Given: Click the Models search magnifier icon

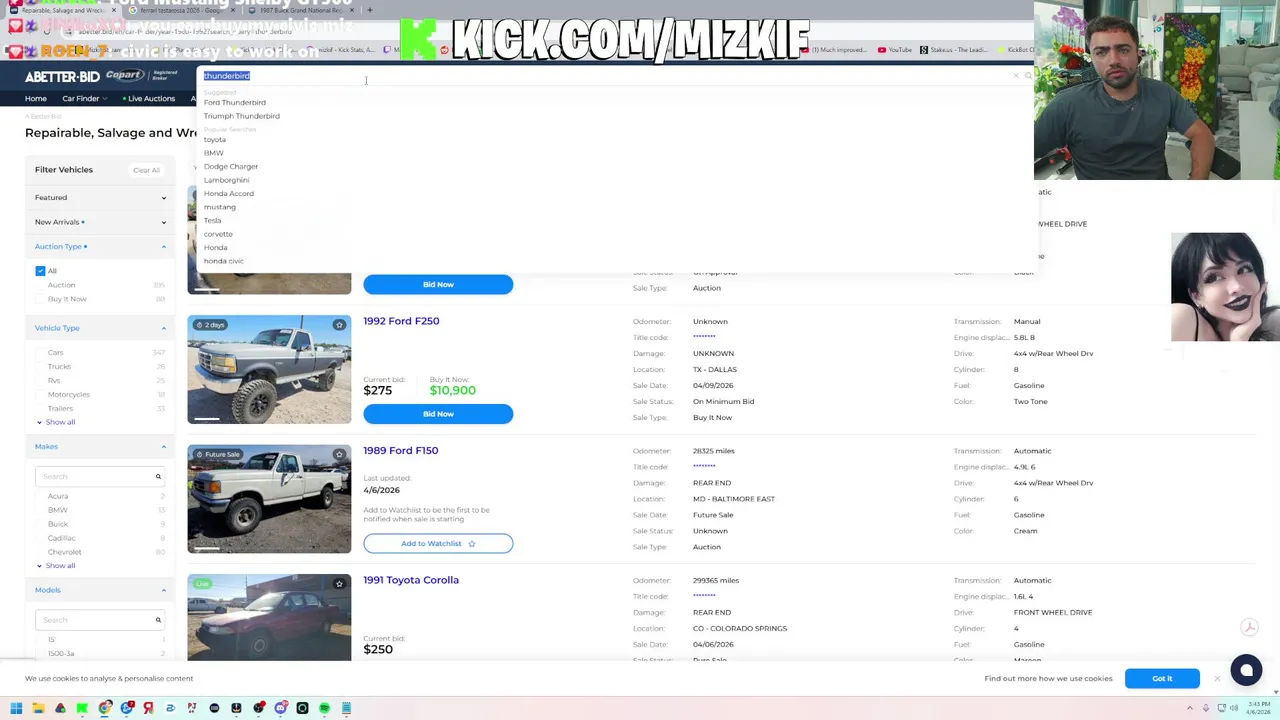Looking at the screenshot, I should point(158,620).
